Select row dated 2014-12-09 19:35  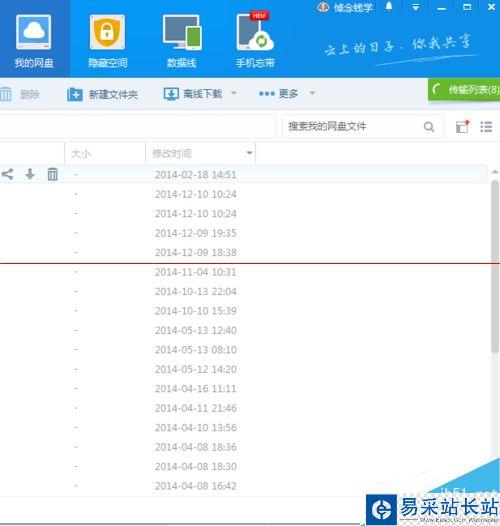244,233
